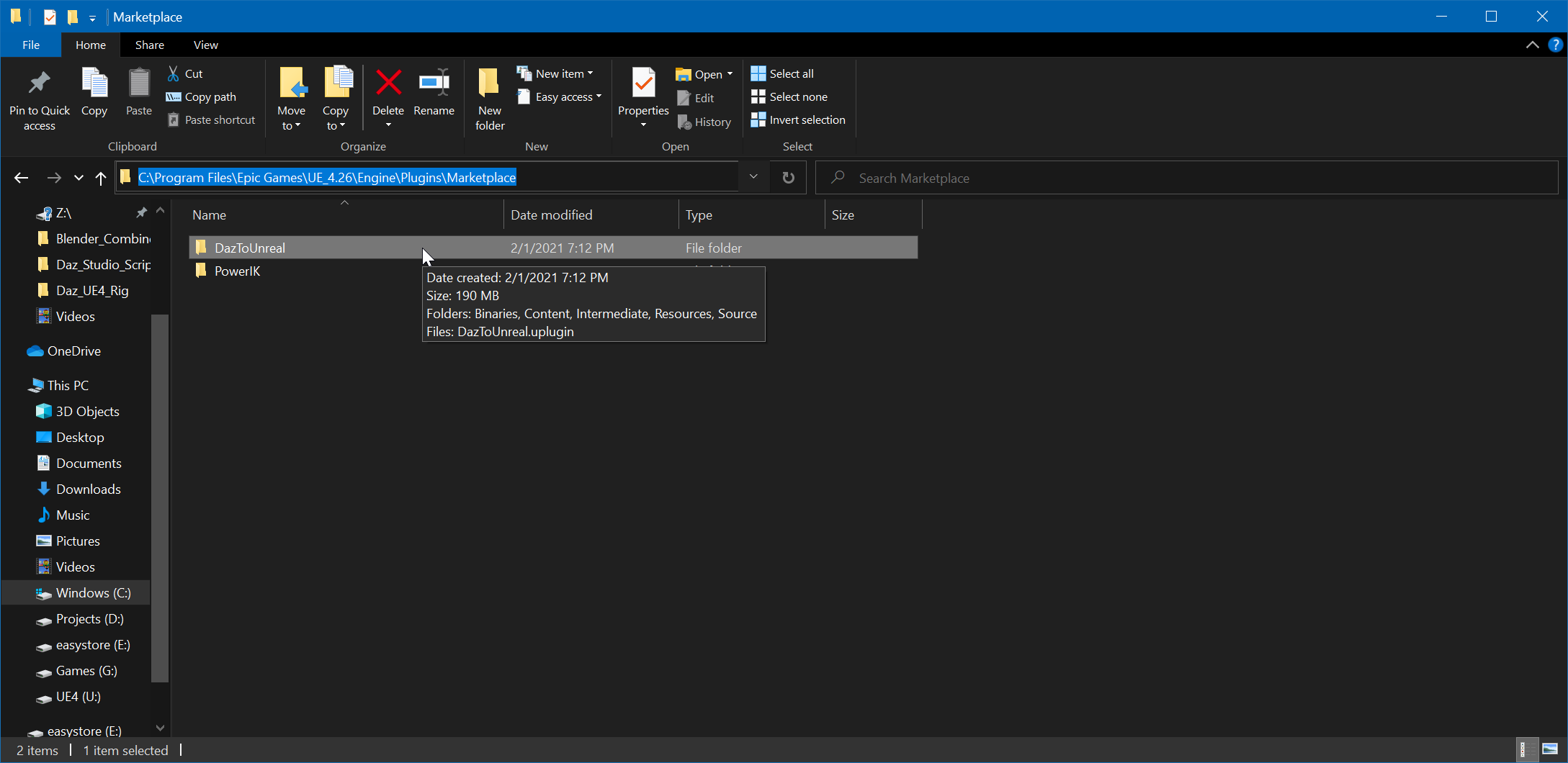Open Properties with the checkmark icon

click(x=643, y=83)
